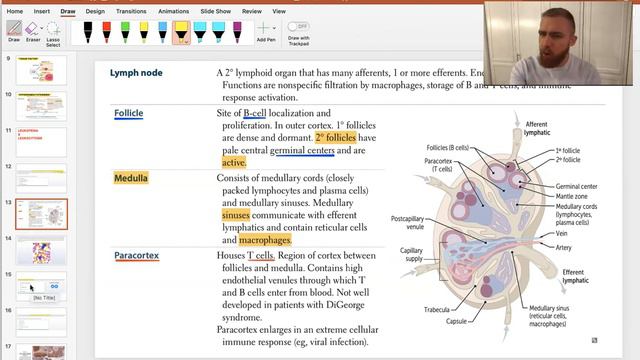Click the 'Germinal center' diagram label
The width and height of the screenshot is (640, 360).
[x=576, y=186]
